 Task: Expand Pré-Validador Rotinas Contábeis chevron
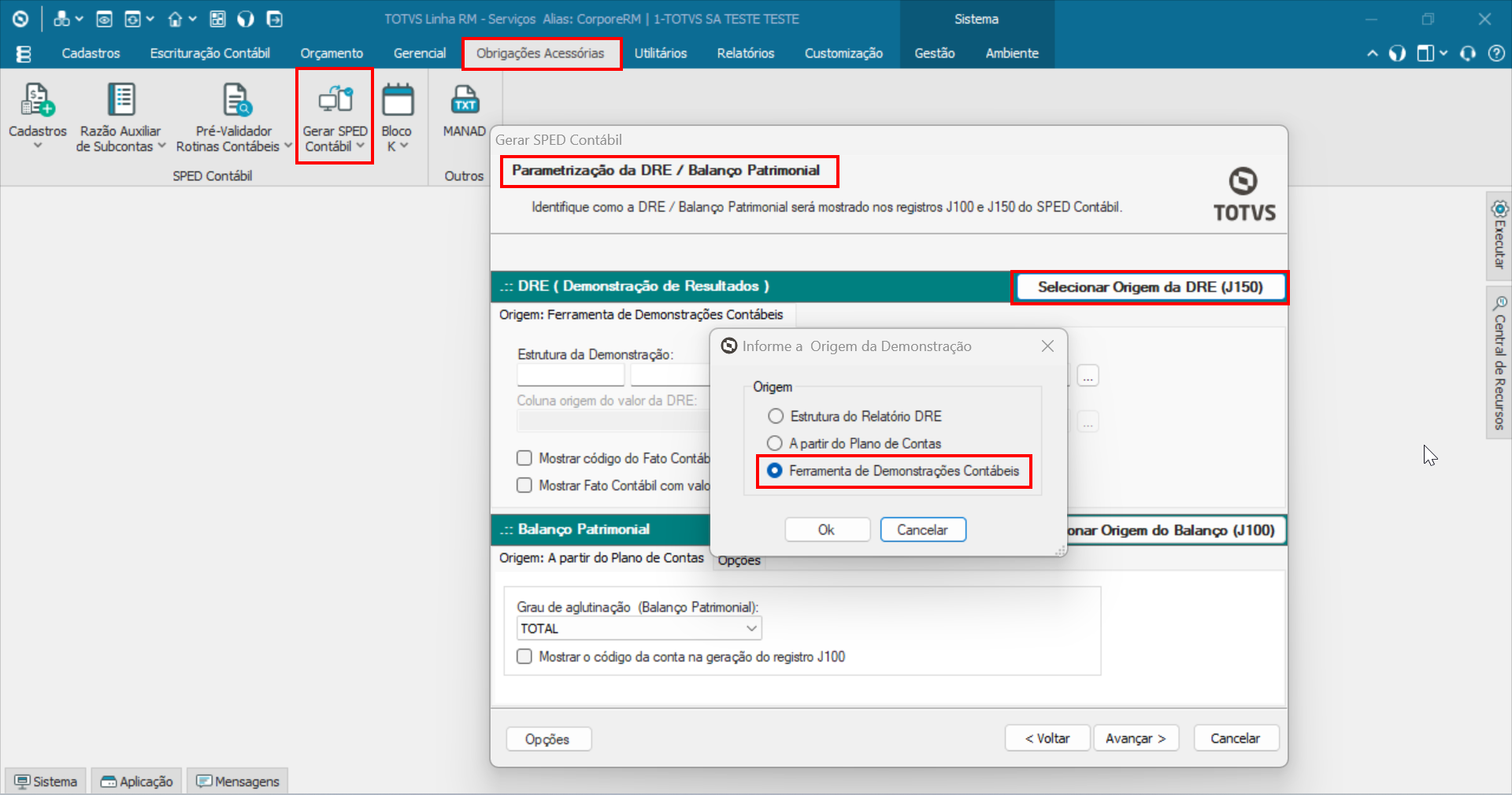tap(288, 146)
